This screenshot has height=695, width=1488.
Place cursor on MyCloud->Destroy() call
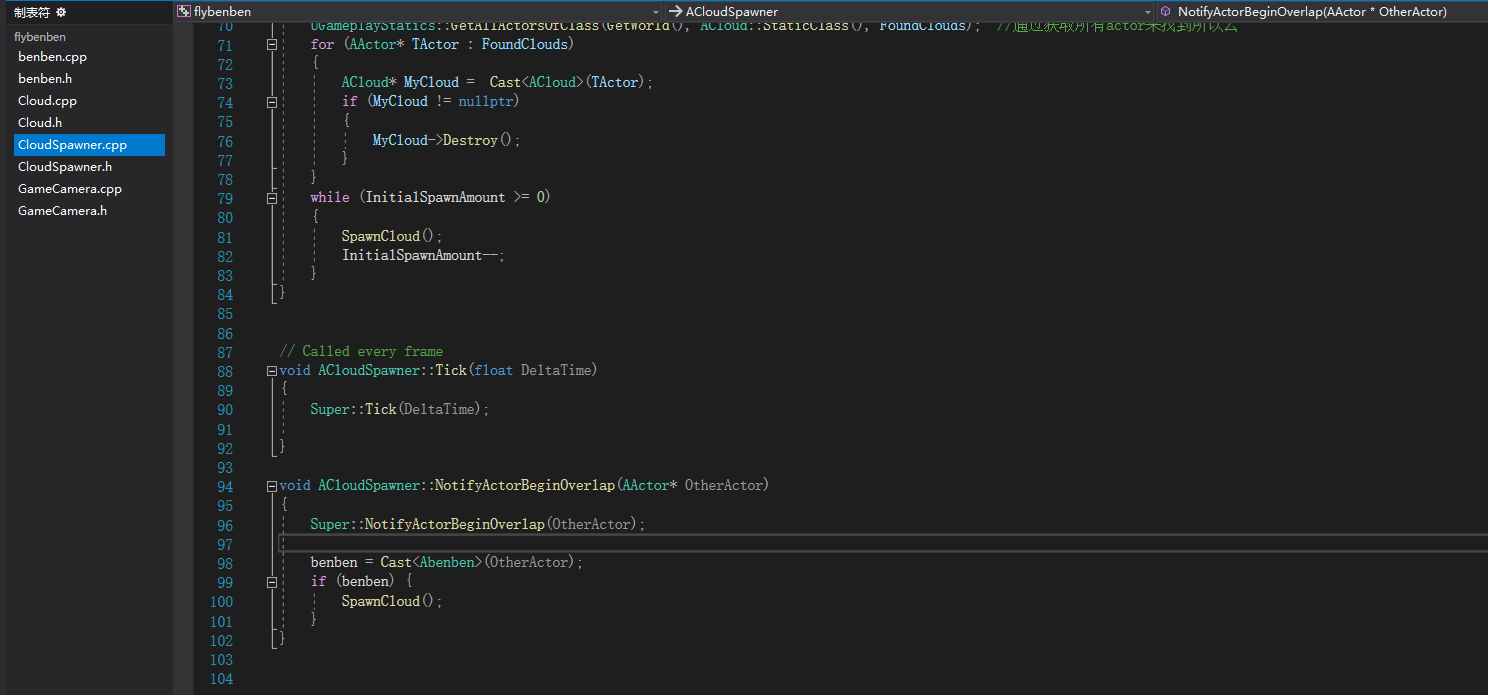[446, 141]
